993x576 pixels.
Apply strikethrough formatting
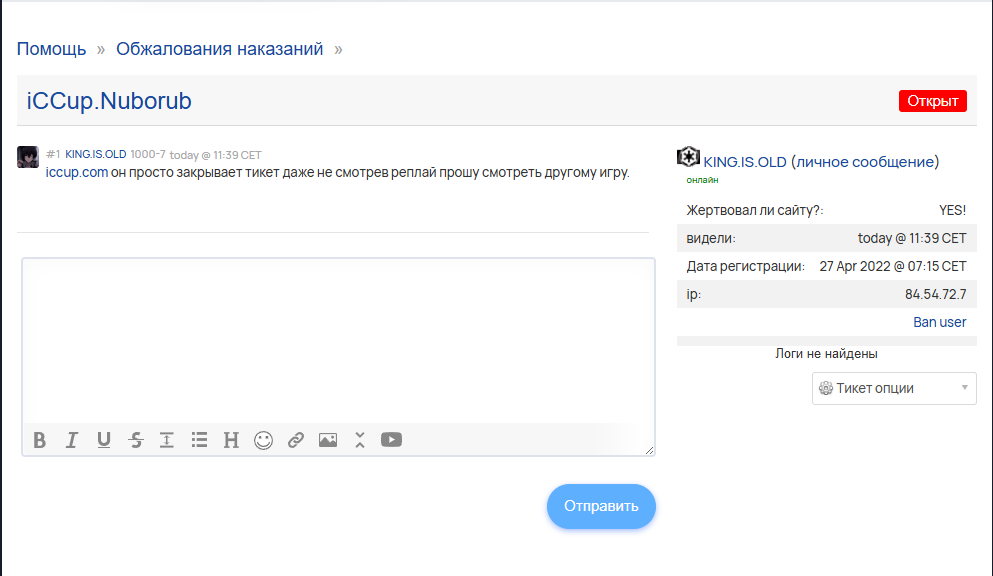point(136,440)
